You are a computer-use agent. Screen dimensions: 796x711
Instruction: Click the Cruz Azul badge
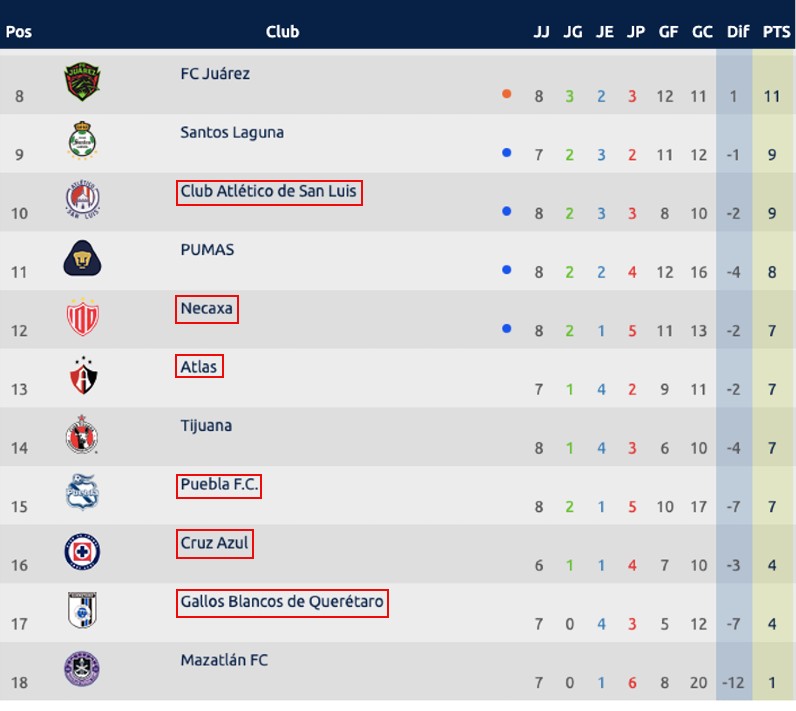point(82,552)
